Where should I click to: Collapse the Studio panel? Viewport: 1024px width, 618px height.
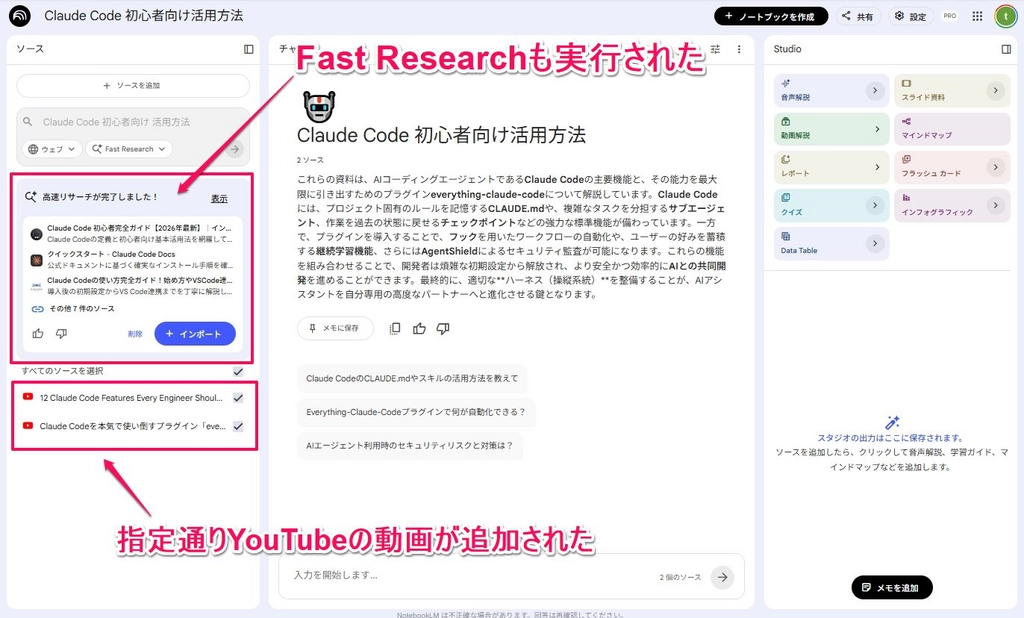tap(1006, 49)
